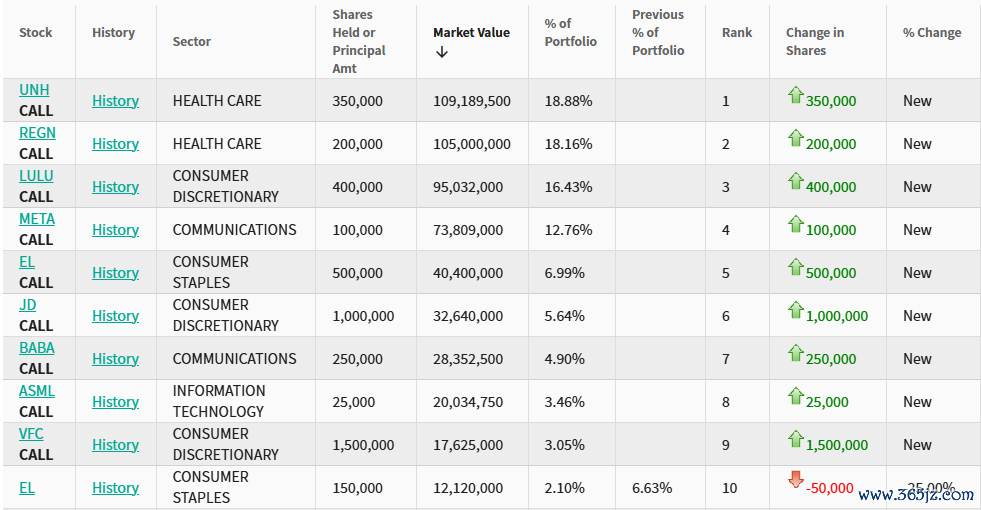Select market value 95,032,000

click(x=468, y=186)
